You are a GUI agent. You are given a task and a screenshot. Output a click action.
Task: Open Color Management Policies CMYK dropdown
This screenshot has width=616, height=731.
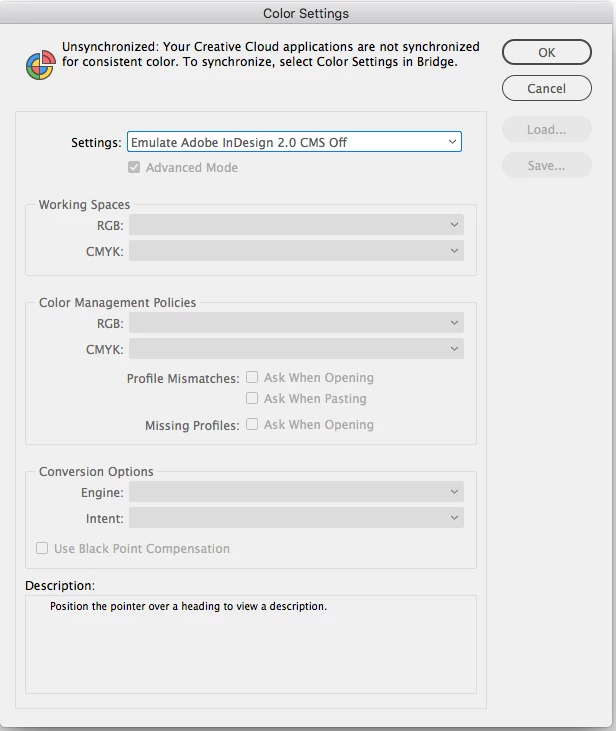click(296, 349)
